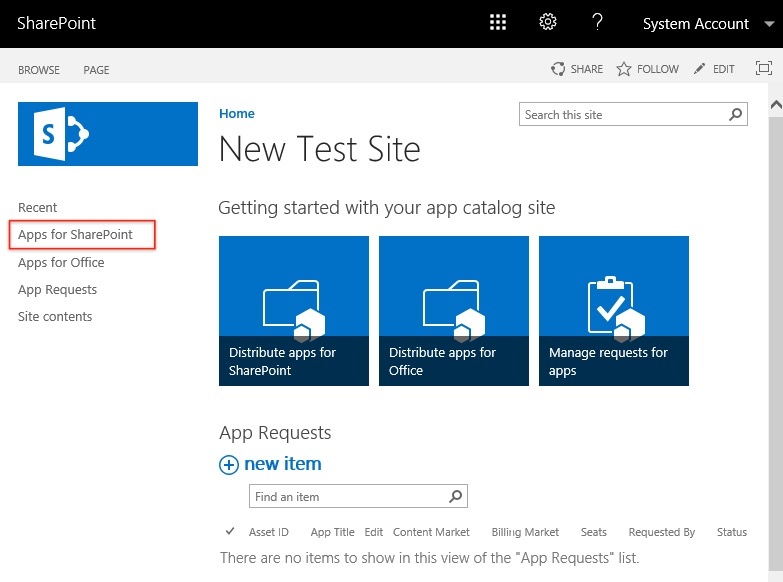
Task: Open Distribute apps for SharePoint tile
Action: click(x=294, y=311)
